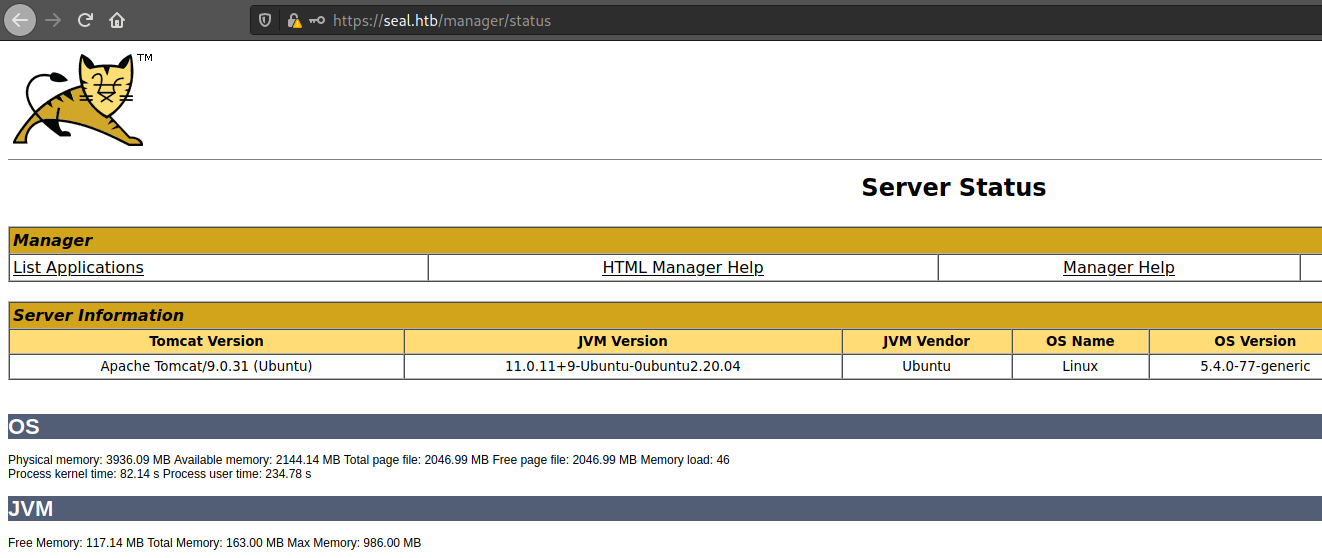Select the Server Status heading
The height and width of the screenshot is (558, 1322).
tap(953, 187)
